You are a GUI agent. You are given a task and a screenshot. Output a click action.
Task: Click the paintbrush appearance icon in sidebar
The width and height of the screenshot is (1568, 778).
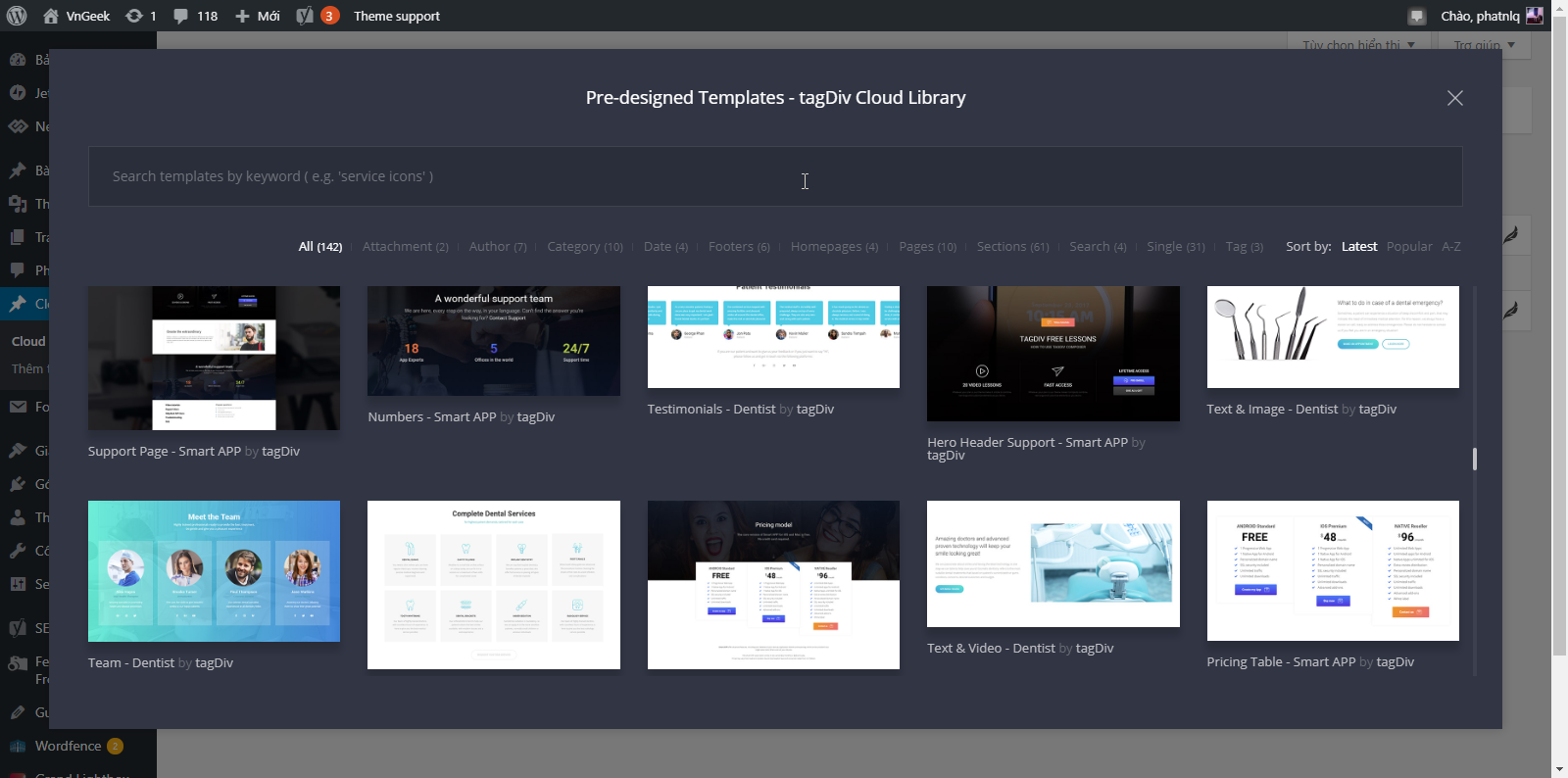point(18,451)
